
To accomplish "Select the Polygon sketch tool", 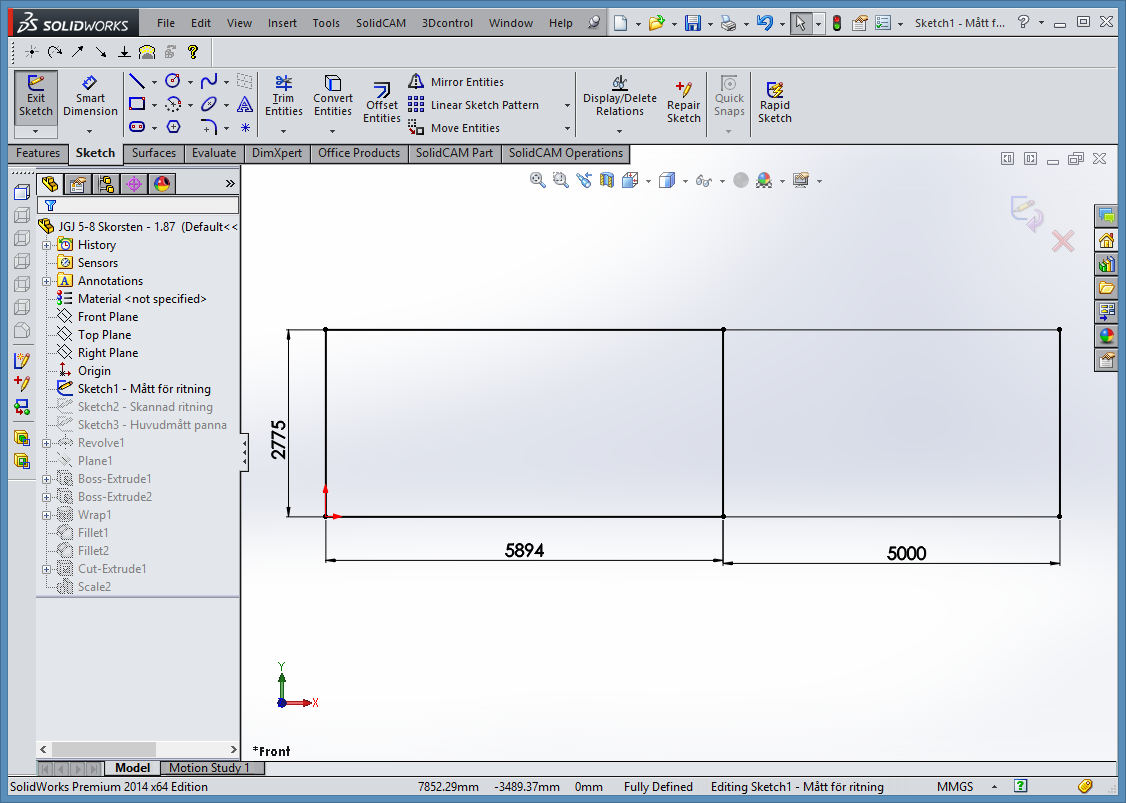I will tap(173, 127).
